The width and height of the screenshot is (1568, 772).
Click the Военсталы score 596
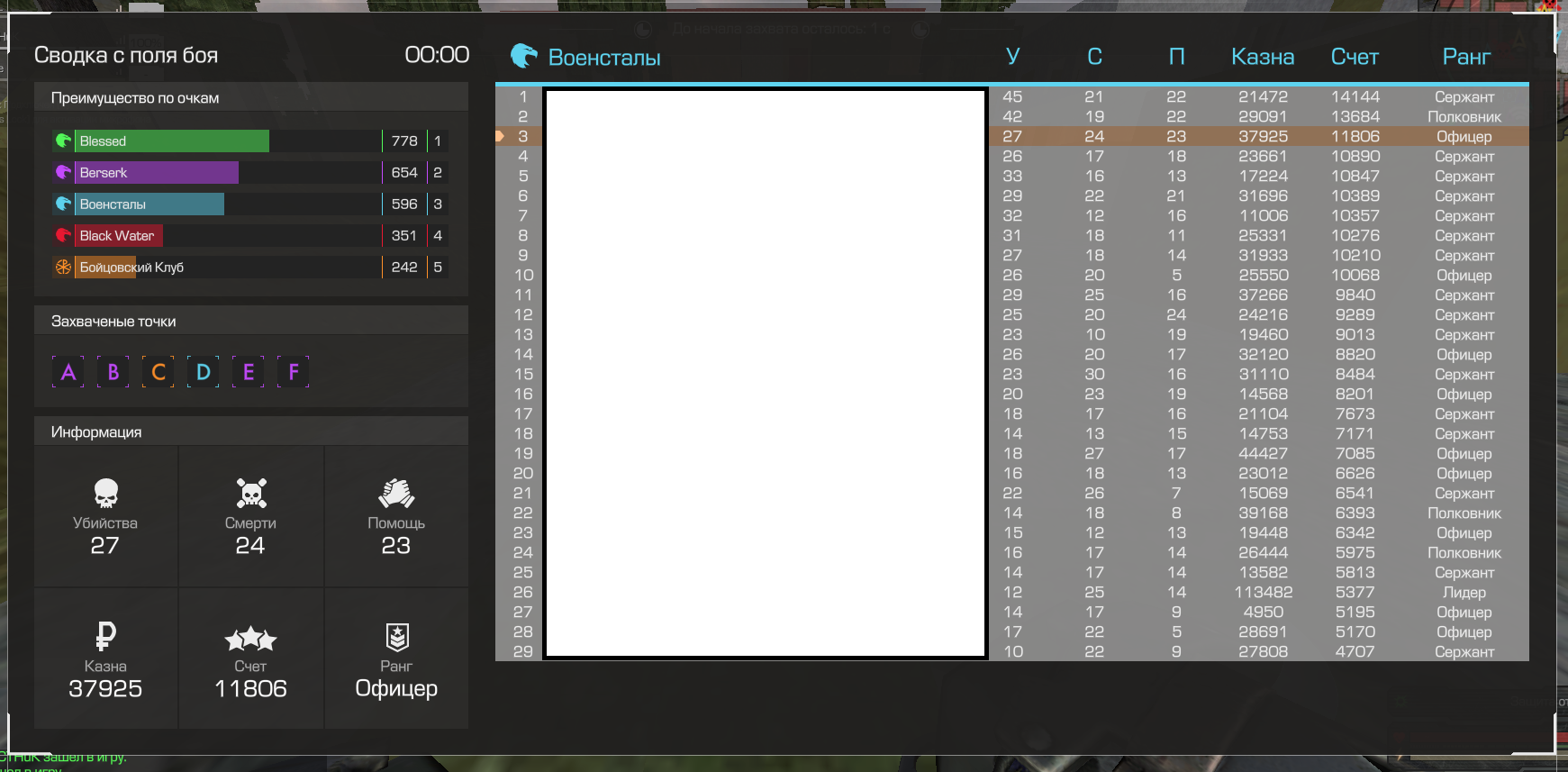404,204
